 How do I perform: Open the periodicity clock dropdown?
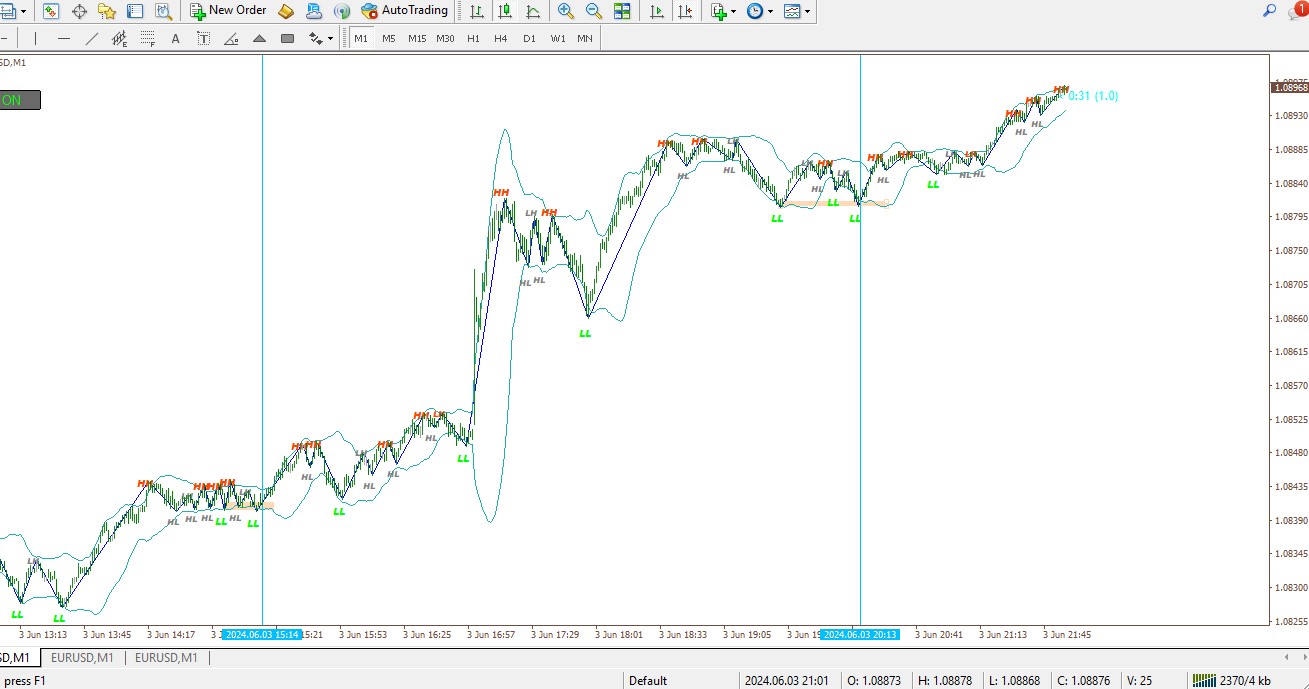[x=760, y=11]
